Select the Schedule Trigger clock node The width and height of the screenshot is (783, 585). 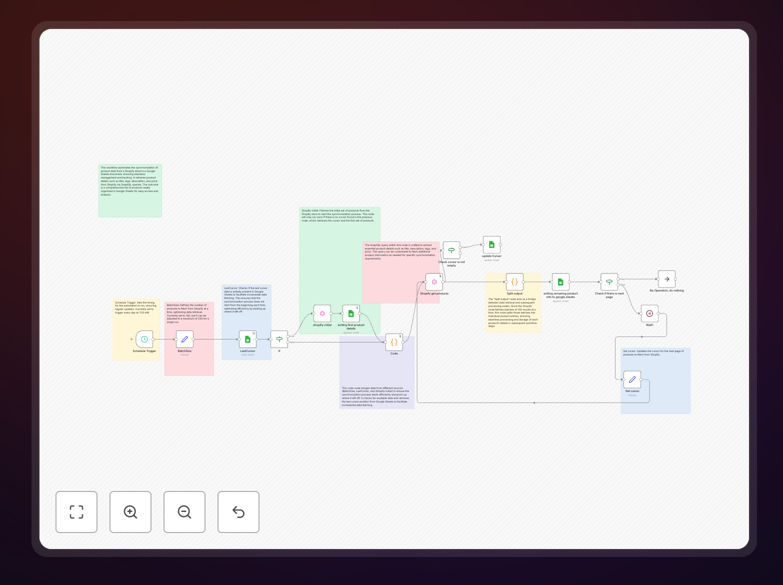pyautogui.click(x=144, y=339)
